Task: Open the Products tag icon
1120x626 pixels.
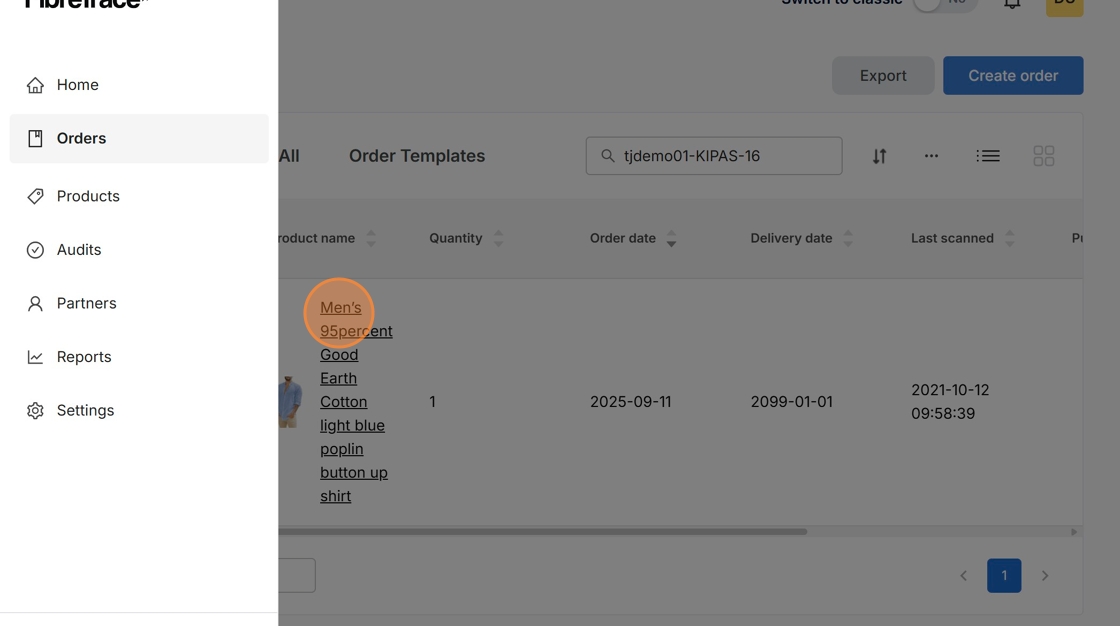Action: 35,196
